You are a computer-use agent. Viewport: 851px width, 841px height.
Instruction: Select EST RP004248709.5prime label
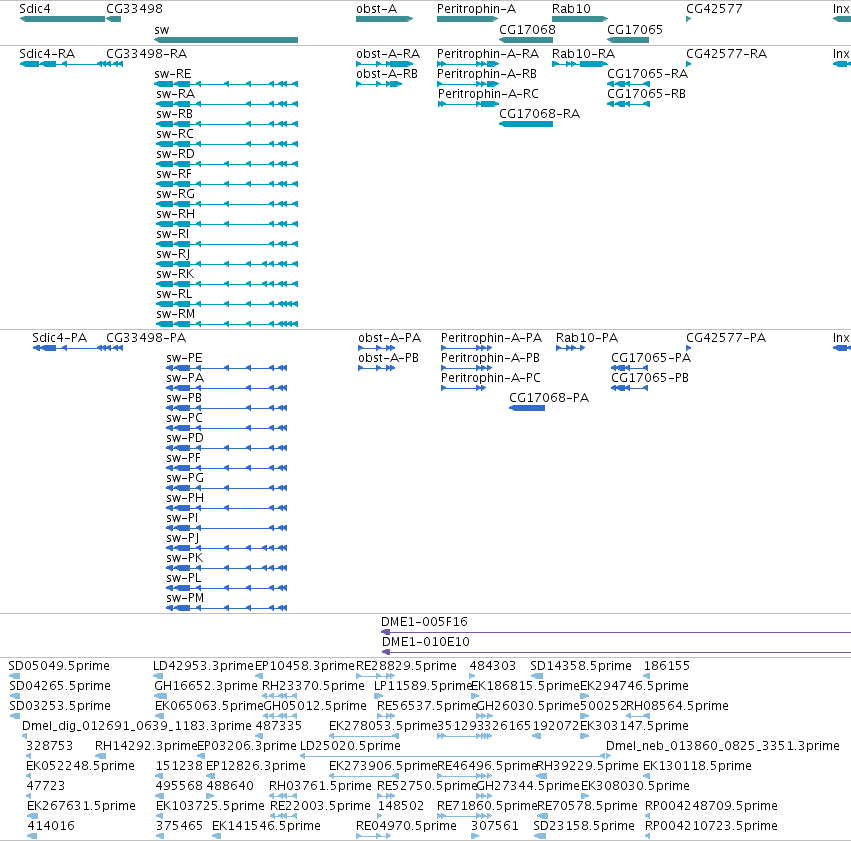pos(711,806)
